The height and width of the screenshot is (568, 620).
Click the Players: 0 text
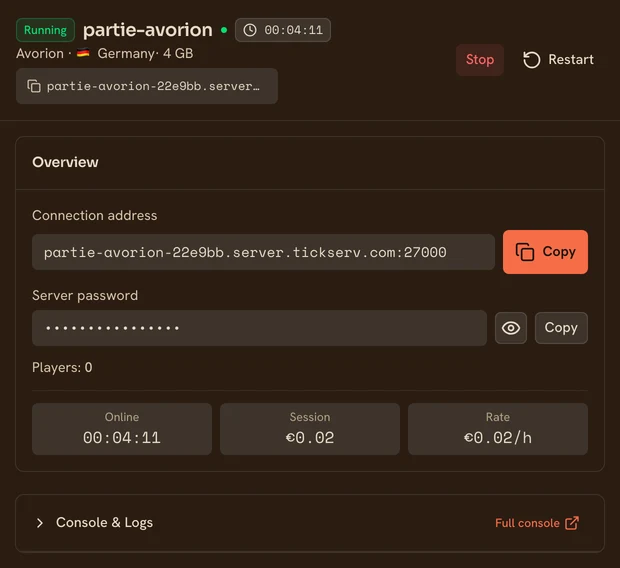62,367
